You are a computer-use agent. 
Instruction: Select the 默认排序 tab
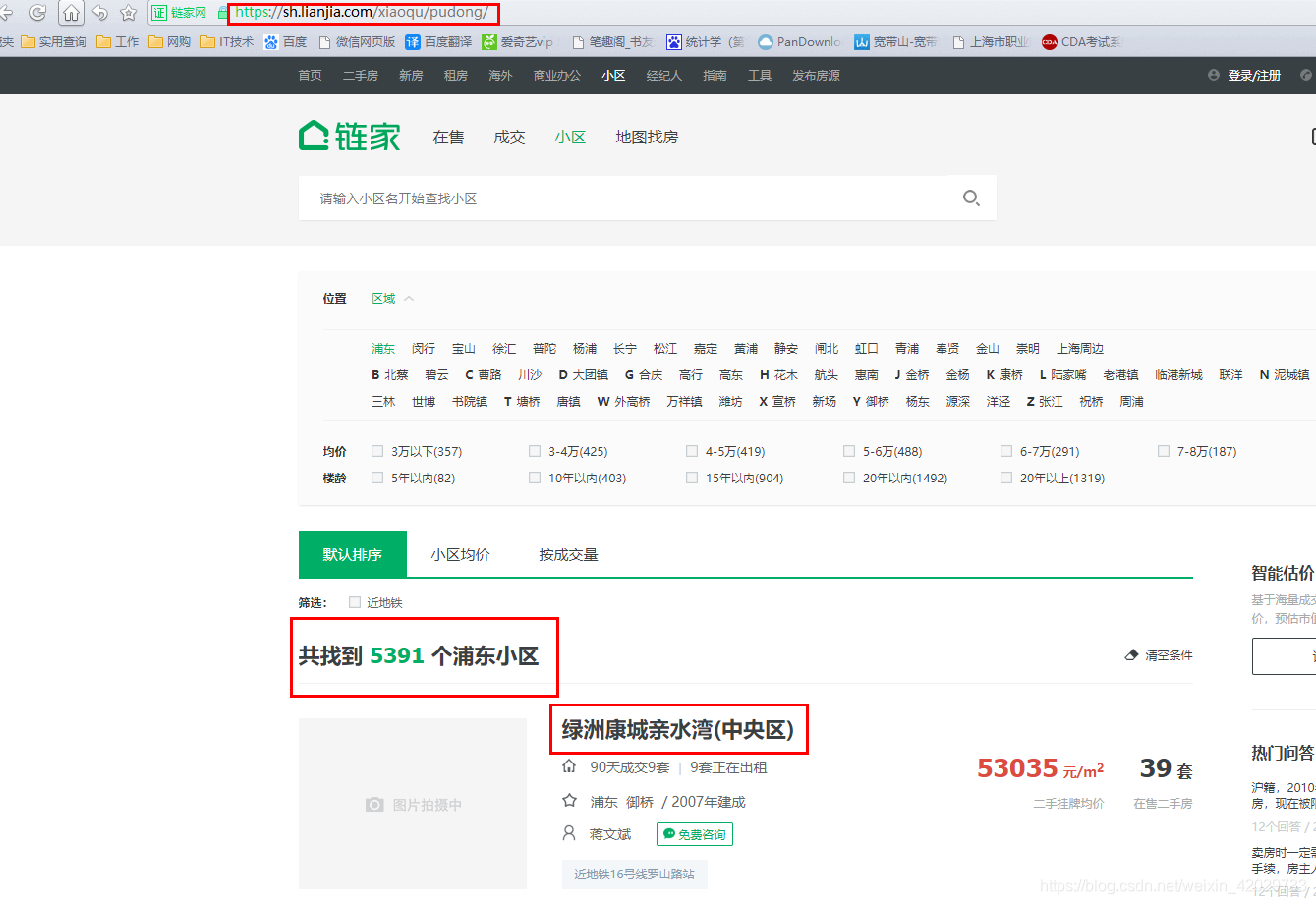pyautogui.click(x=352, y=555)
